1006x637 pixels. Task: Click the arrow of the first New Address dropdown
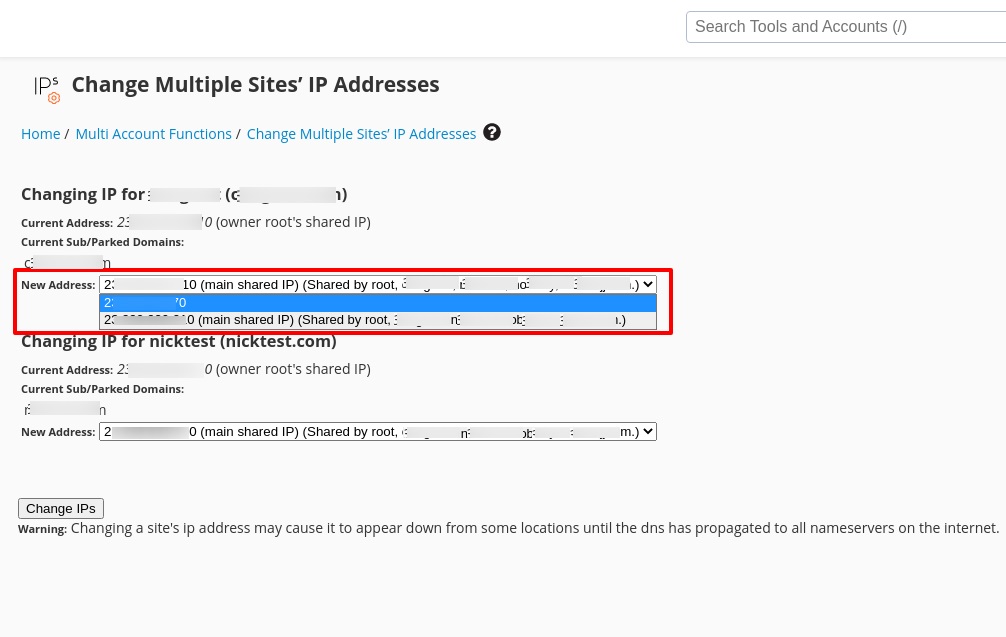click(648, 285)
